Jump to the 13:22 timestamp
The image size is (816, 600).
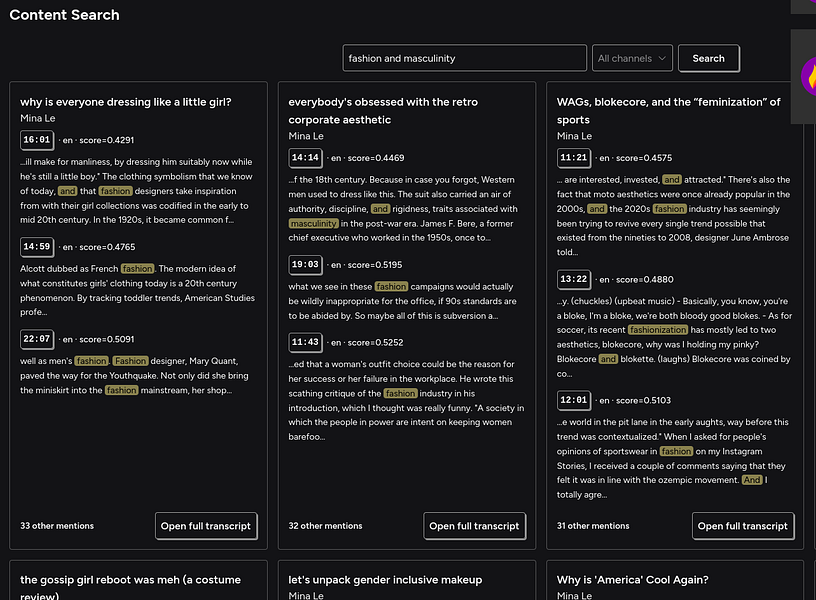tap(574, 280)
